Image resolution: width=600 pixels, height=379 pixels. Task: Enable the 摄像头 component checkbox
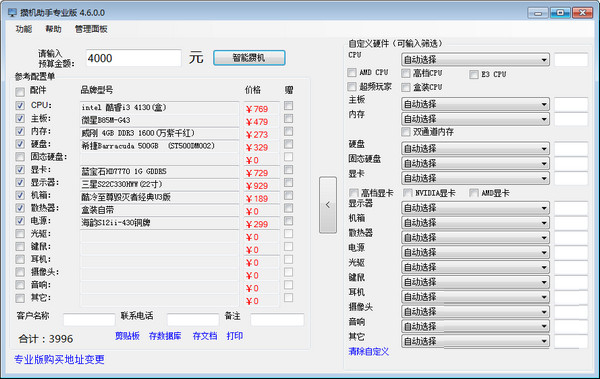[x=20, y=273]
